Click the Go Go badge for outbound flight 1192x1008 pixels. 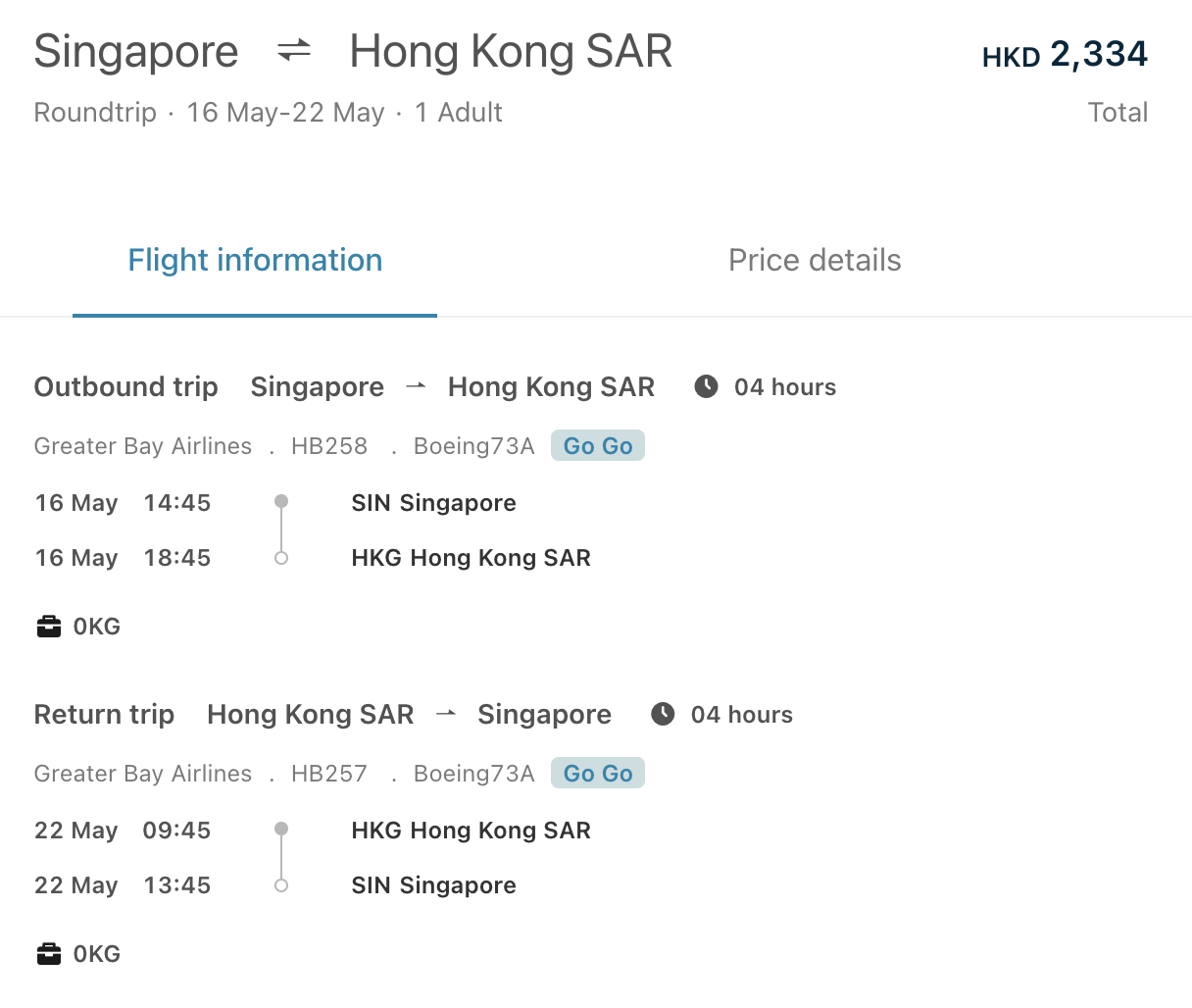[x=597, y=445]
